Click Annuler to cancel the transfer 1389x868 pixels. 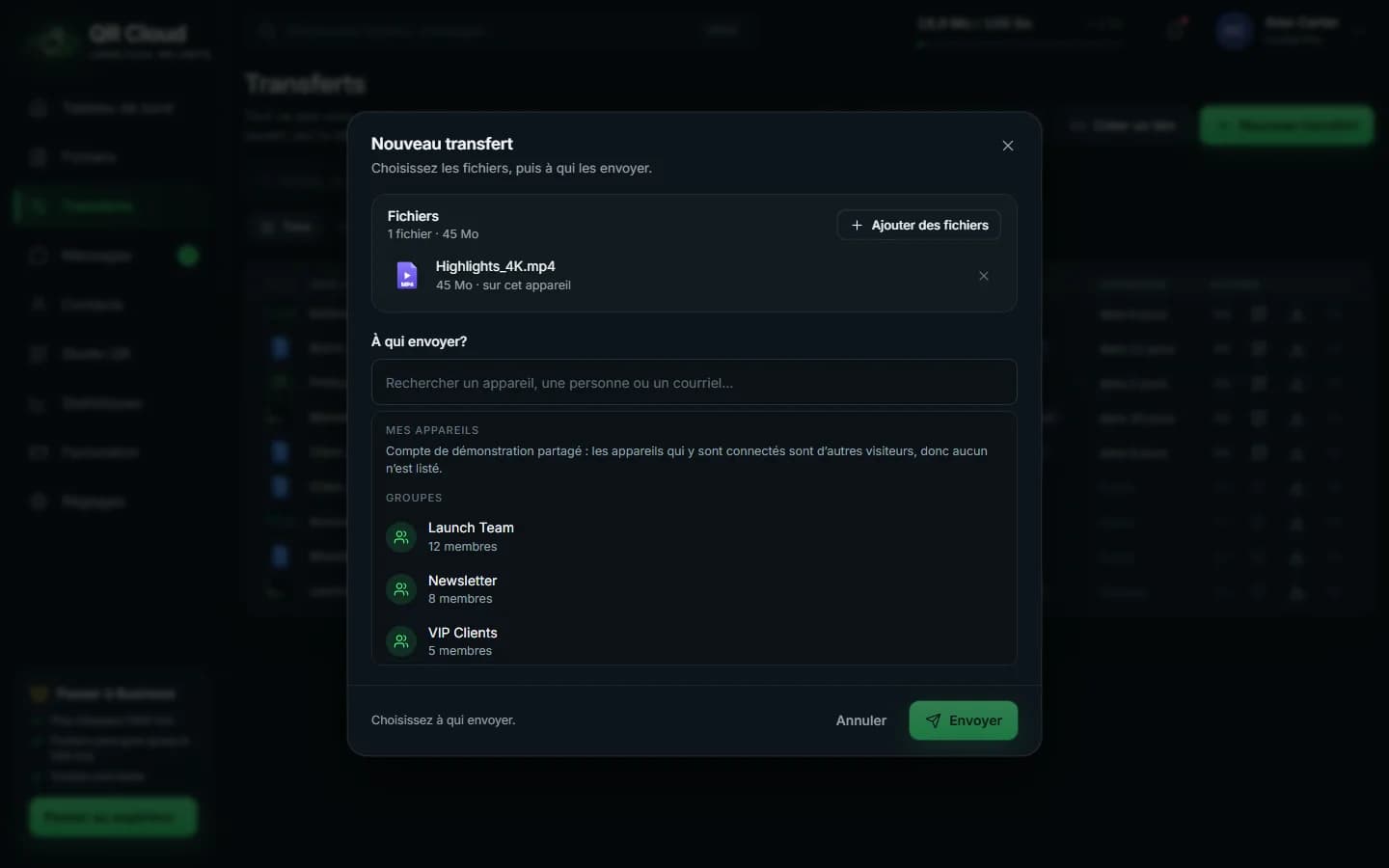tap(861, 720)
